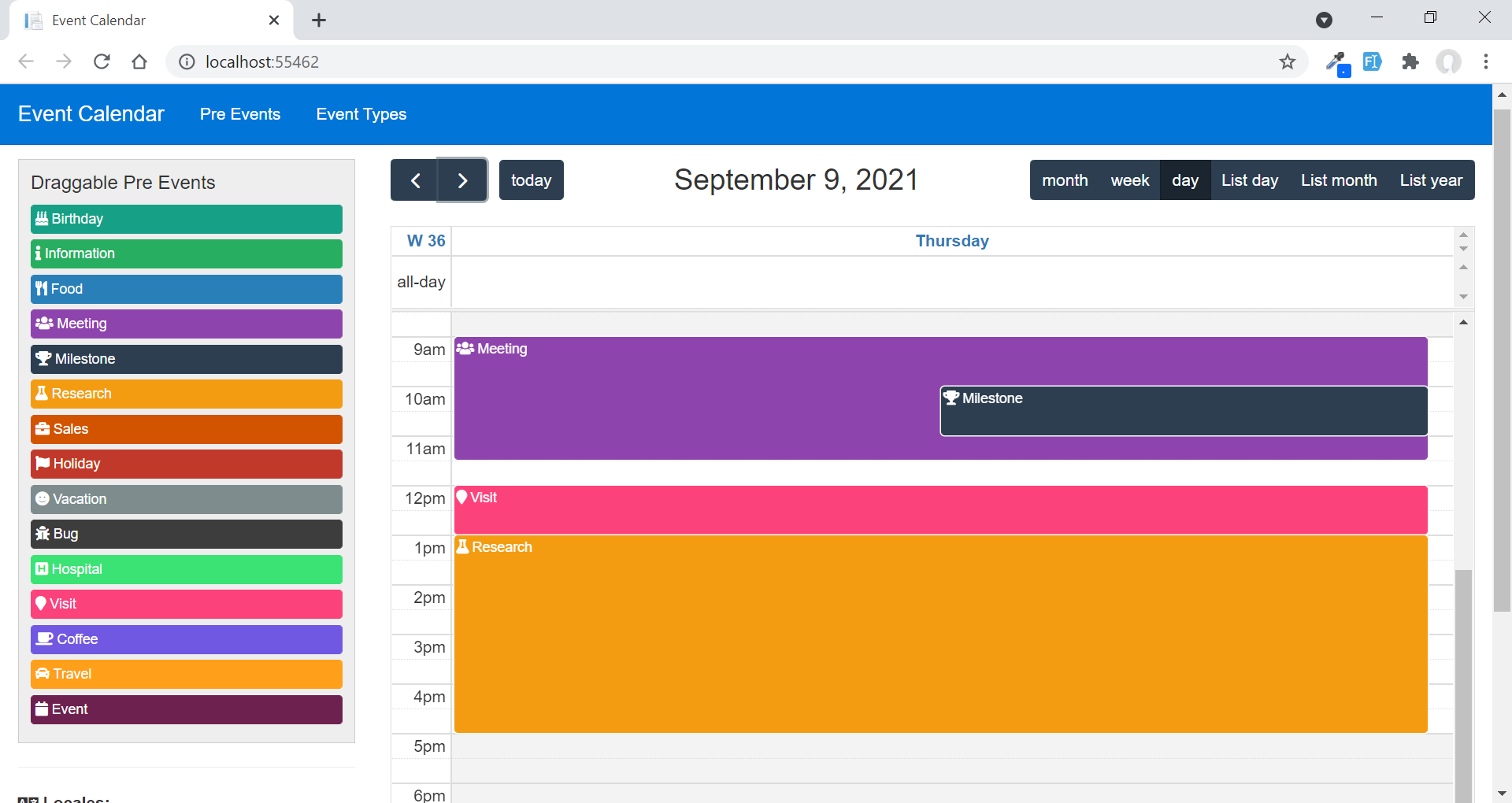Select the briefcase icon on the Sales pre-event
This screenshot has width=1512, height=803.
(x=42, y=428)
